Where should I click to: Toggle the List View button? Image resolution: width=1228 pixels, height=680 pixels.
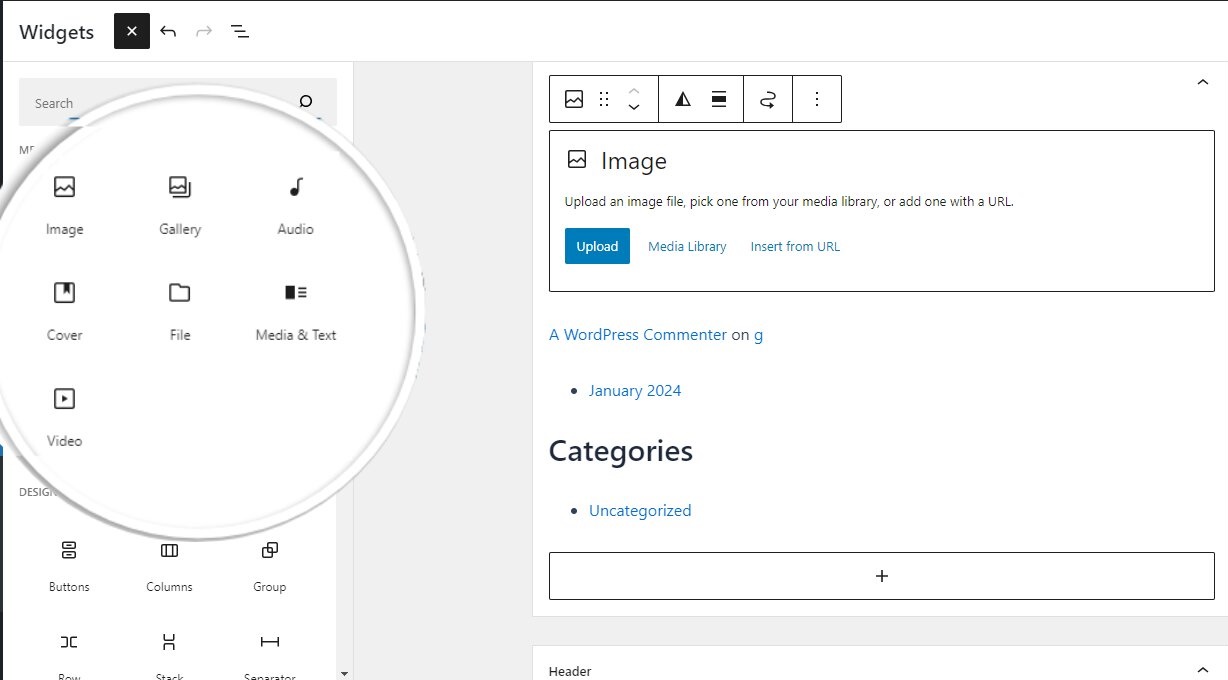pos(240,31)
